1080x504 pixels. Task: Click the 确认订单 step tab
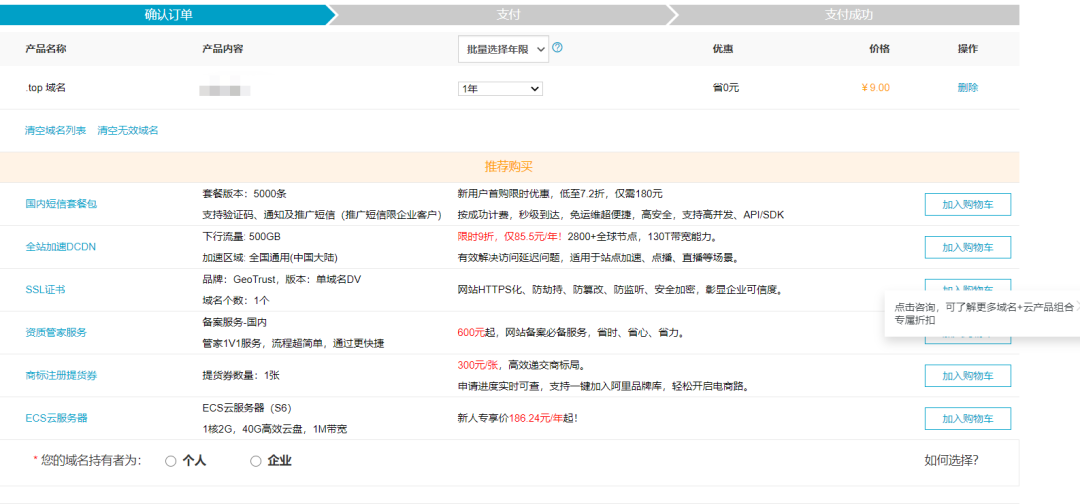click(167, 14)
